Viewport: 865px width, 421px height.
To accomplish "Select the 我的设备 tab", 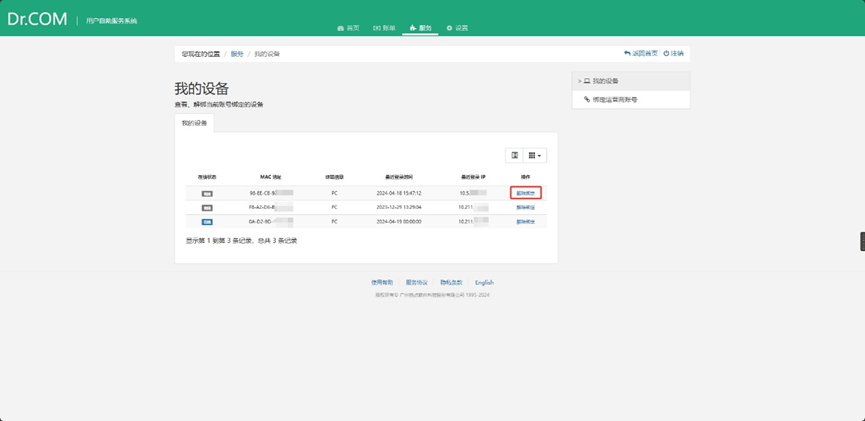I will pyautogui.click(x=194, y=123).
